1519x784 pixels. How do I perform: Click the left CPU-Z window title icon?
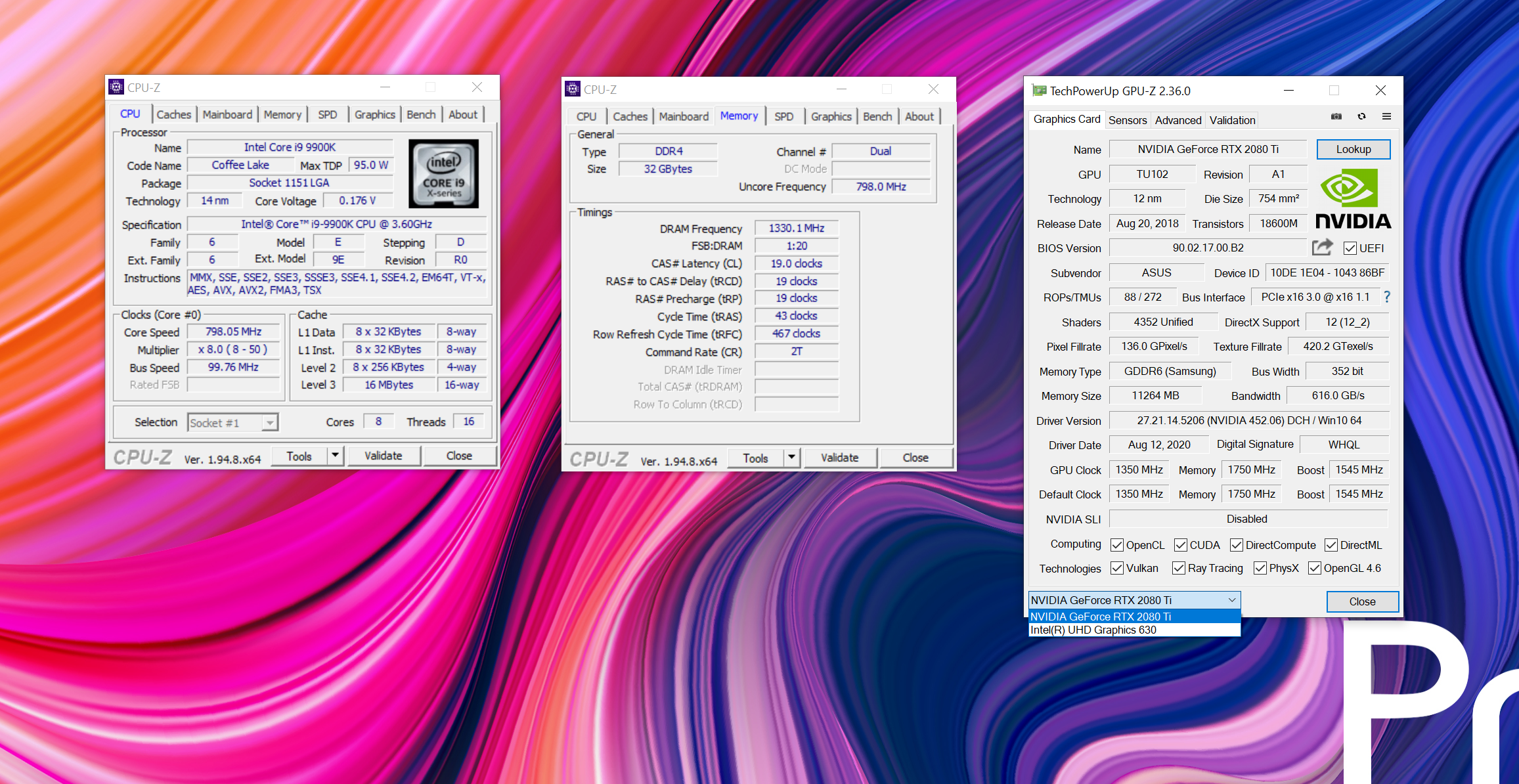point(116,87)
